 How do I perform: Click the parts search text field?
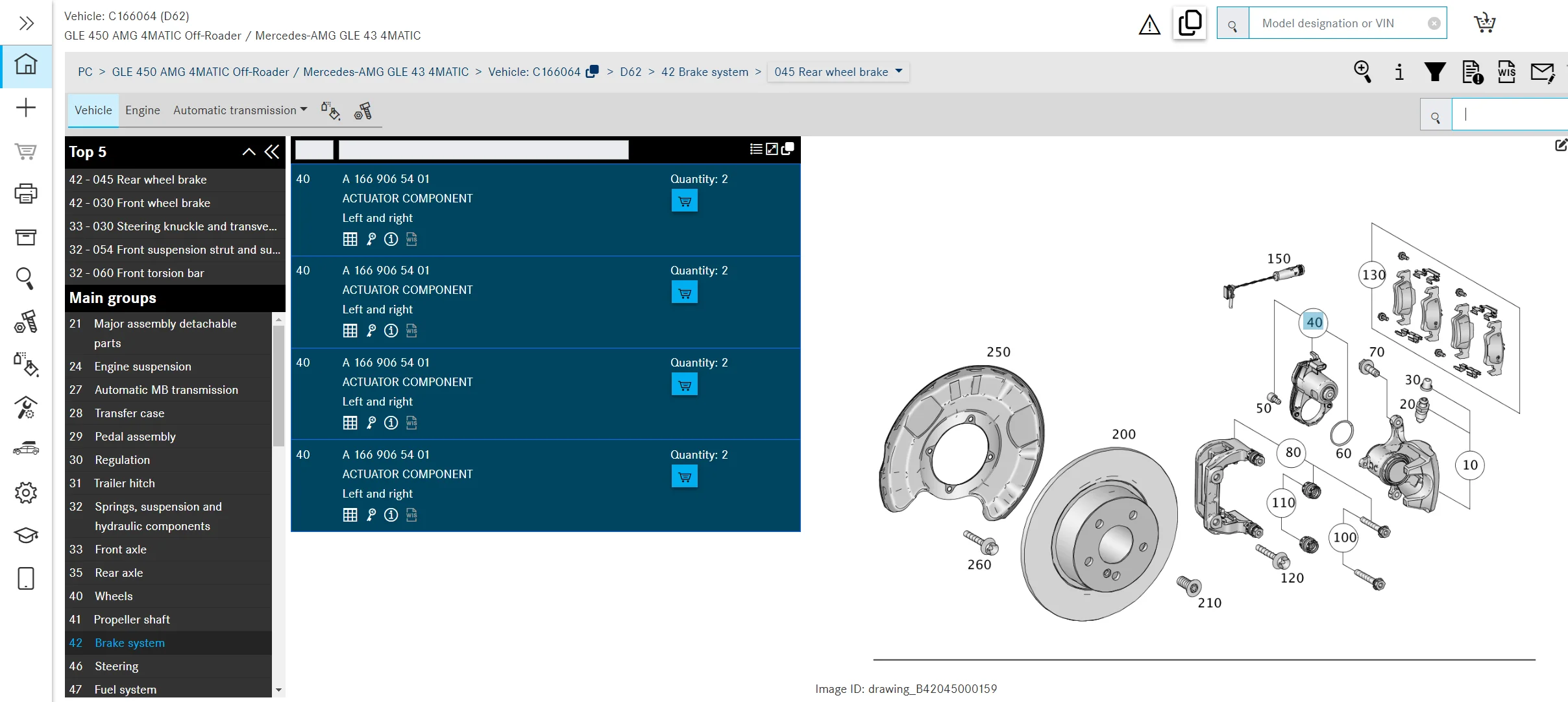(x=1510, y=115)
